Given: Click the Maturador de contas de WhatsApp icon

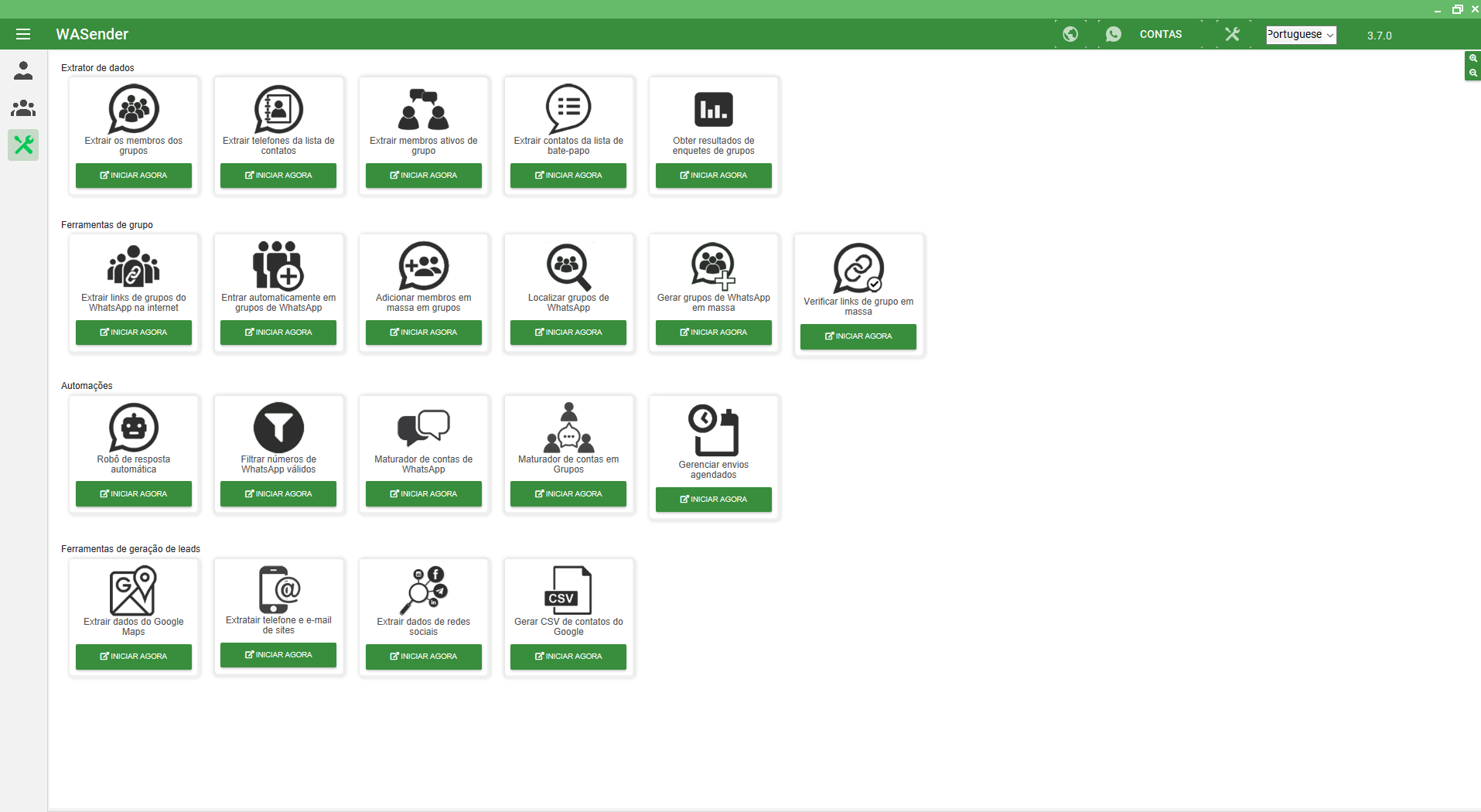Looking at the screenshot, I should (x=423, y=427).
